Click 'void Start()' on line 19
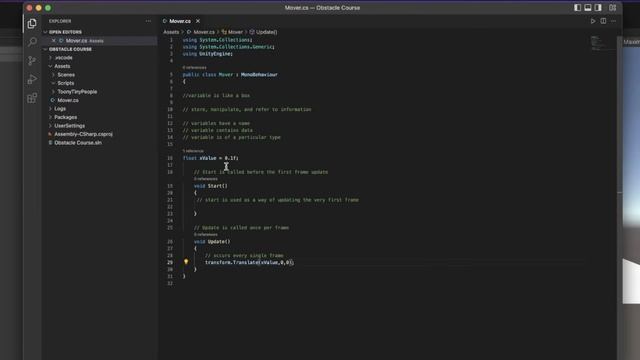 (x=211, y=186)
